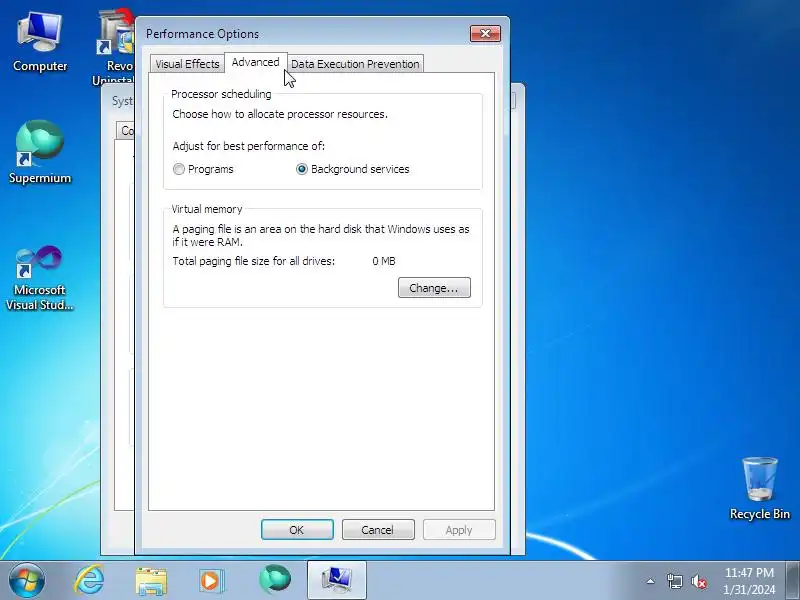800x600 pixels.
Task: Open the Windows Start menu orb
Action: (x=27, y=580)
